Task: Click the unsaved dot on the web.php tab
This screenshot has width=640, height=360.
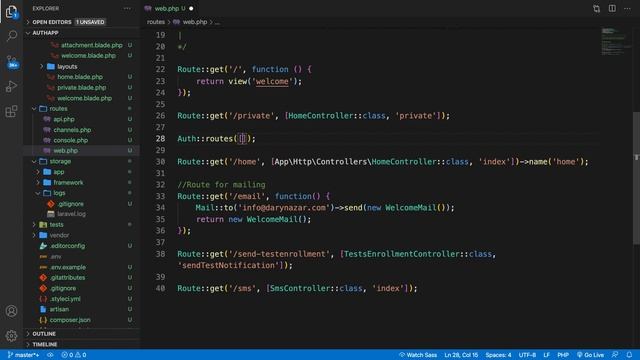Action: click(x=191, y=8)
